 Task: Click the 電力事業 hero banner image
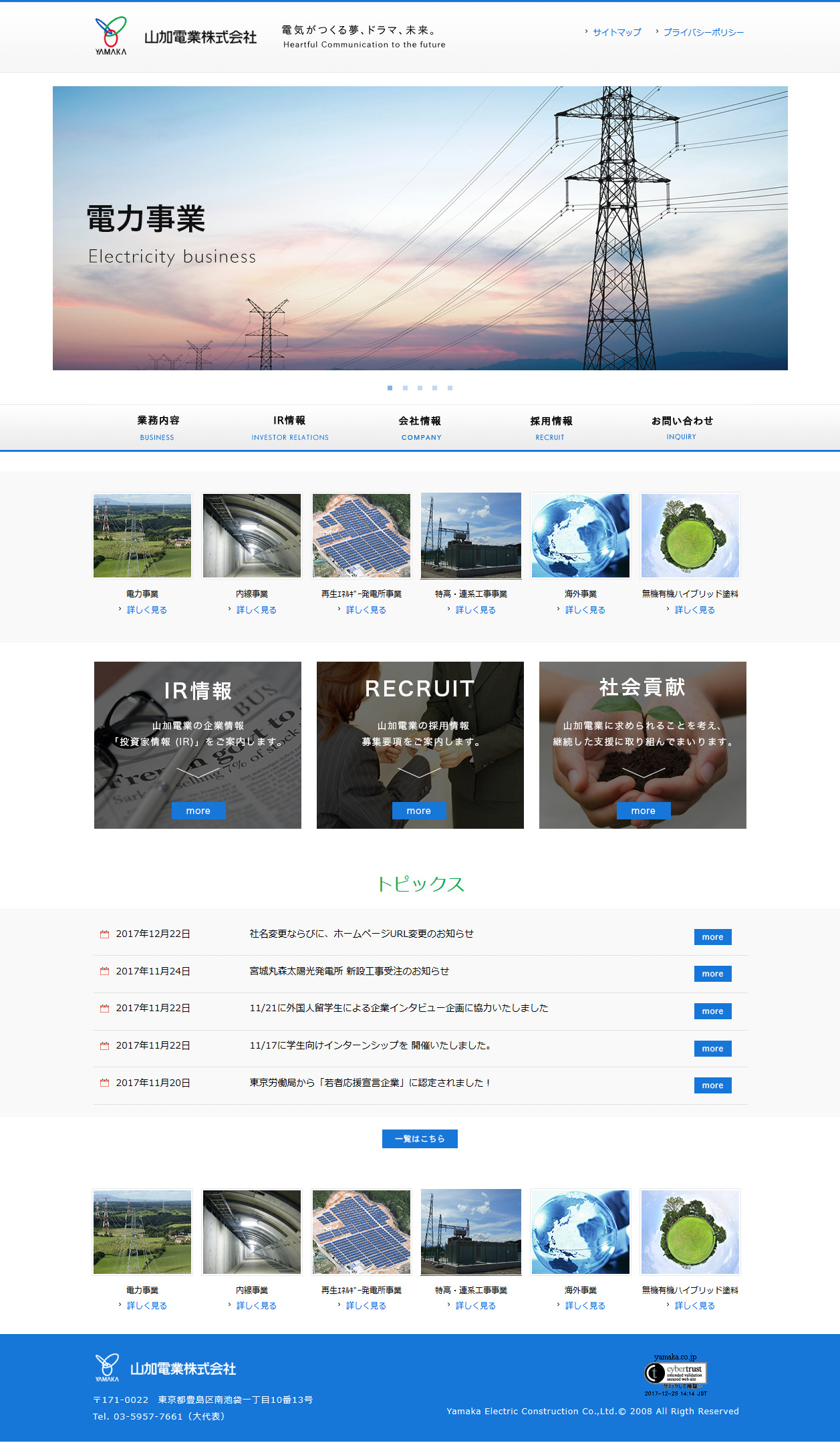pos(420,228)
